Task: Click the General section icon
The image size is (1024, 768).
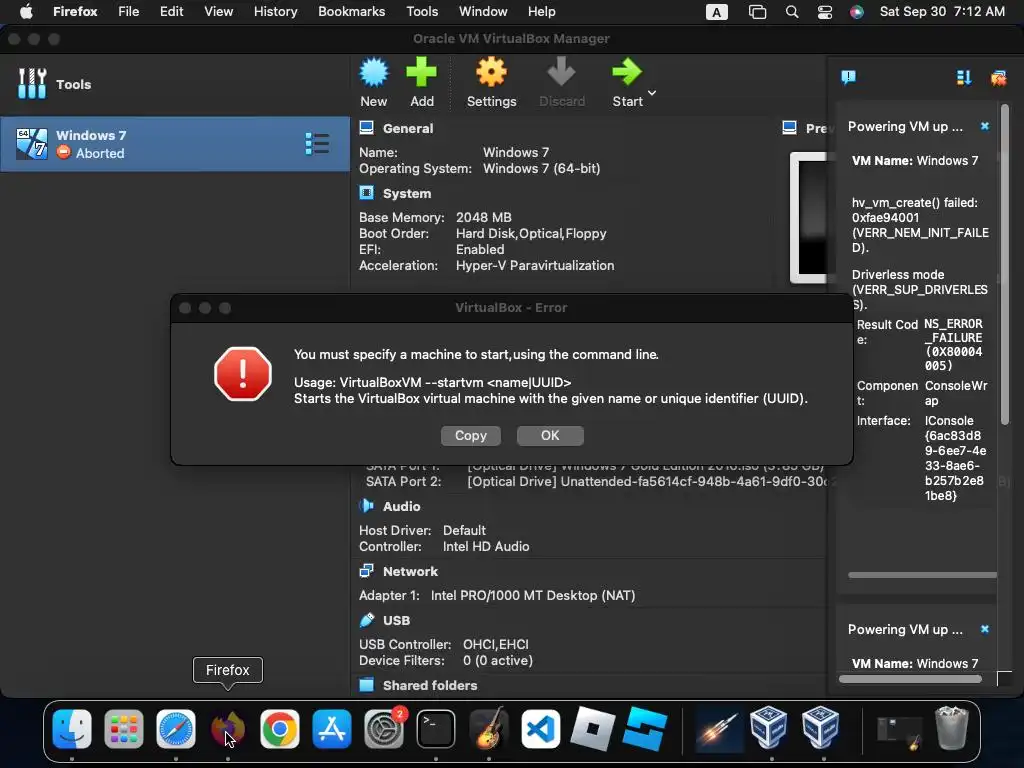Action: click(367, 128)
